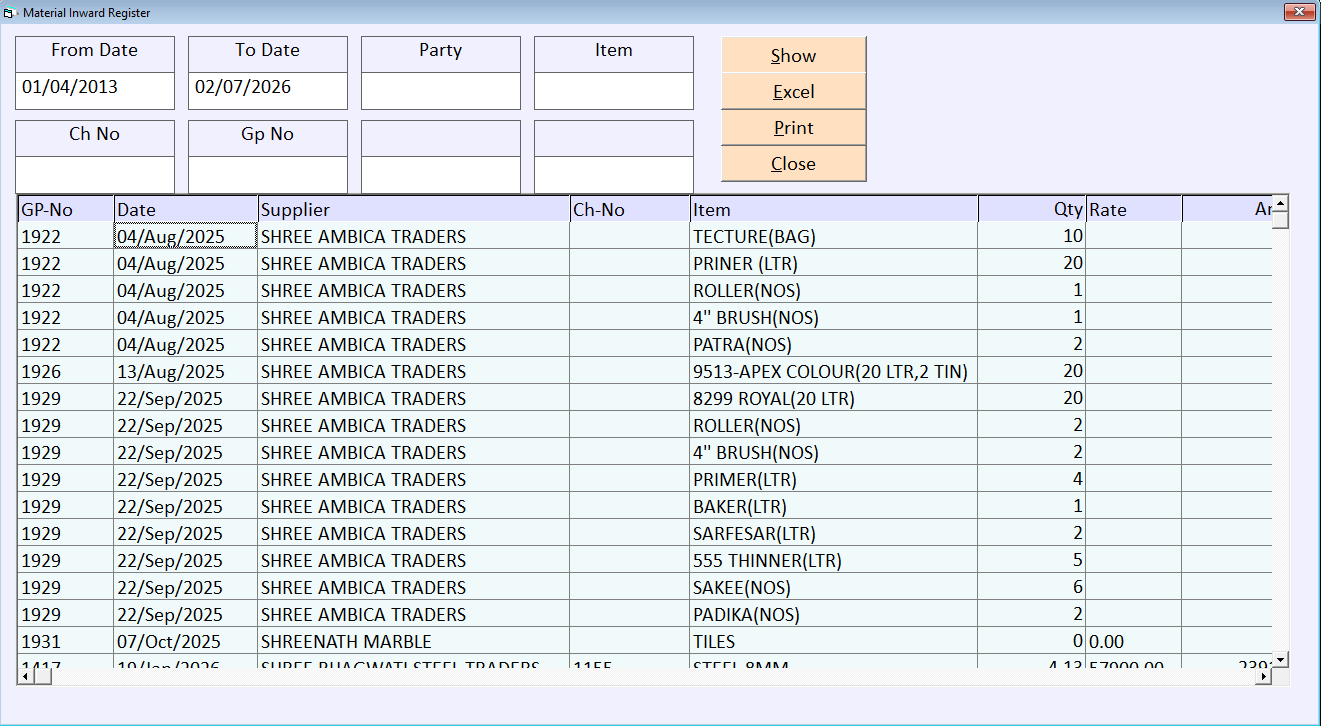The image size is (1325, 726).
Task: Click the 13/Aug/2025 date cell
Action: [x=186, y=371]
